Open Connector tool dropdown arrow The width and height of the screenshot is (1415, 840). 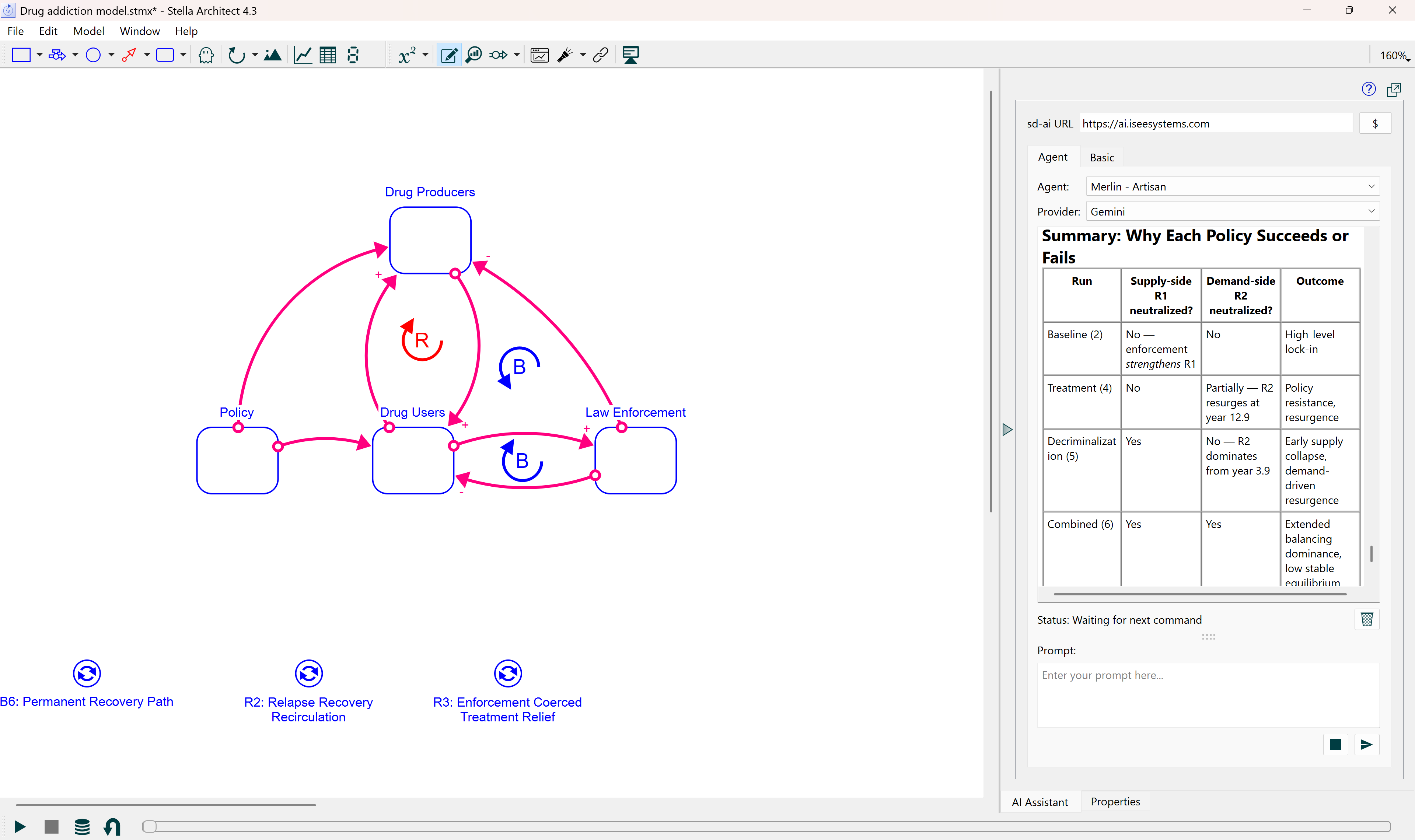point(147,55)
